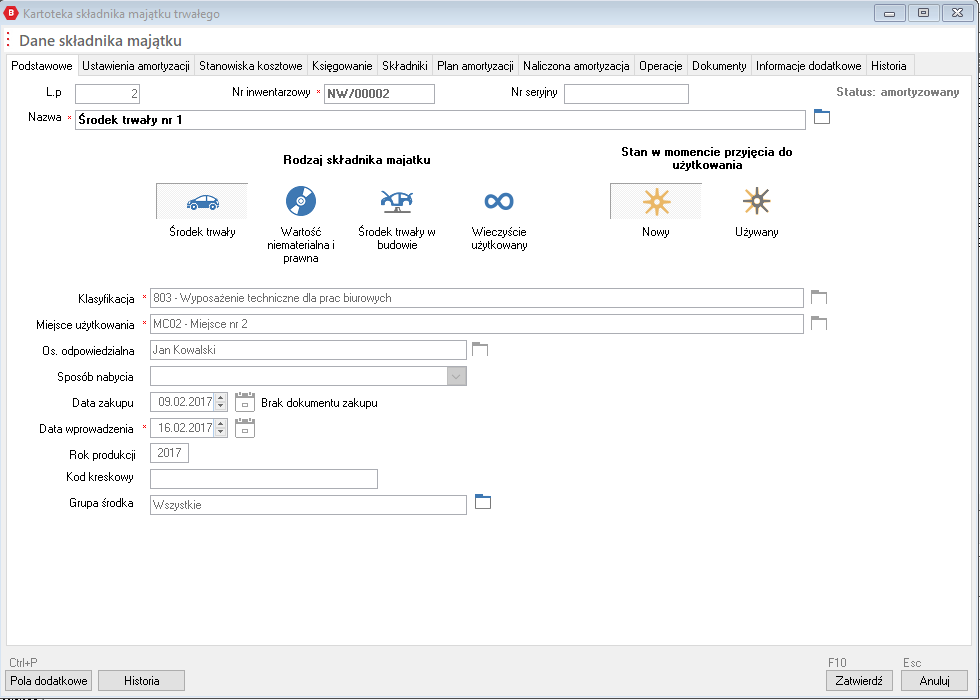Viewport: 980px width, 700px height.
Task: Choose Wartość niematerialna i prawna disc icon
Action: tap(301, 201)
